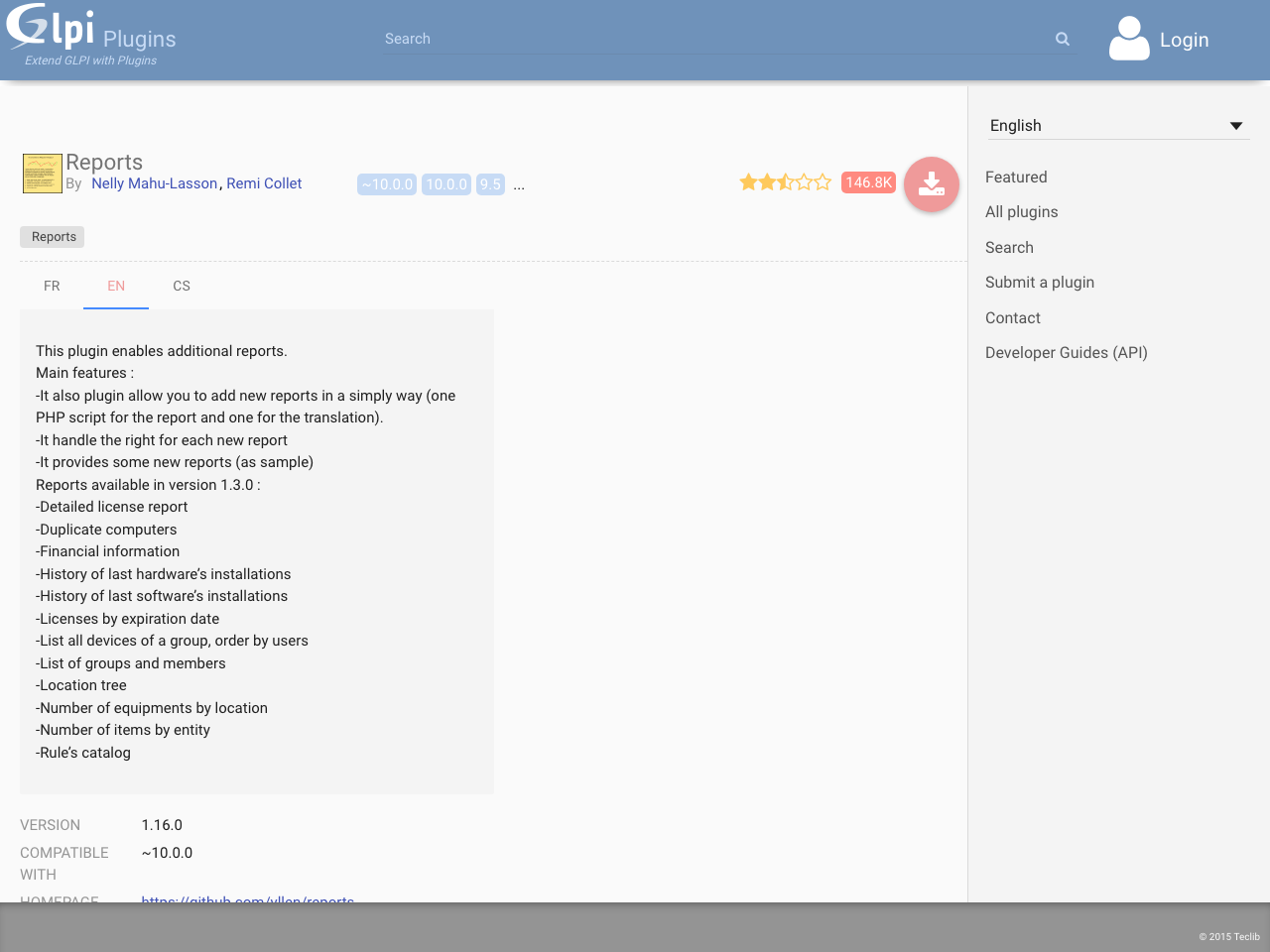Select the ~10.0.0 compatibility badge

387,184
